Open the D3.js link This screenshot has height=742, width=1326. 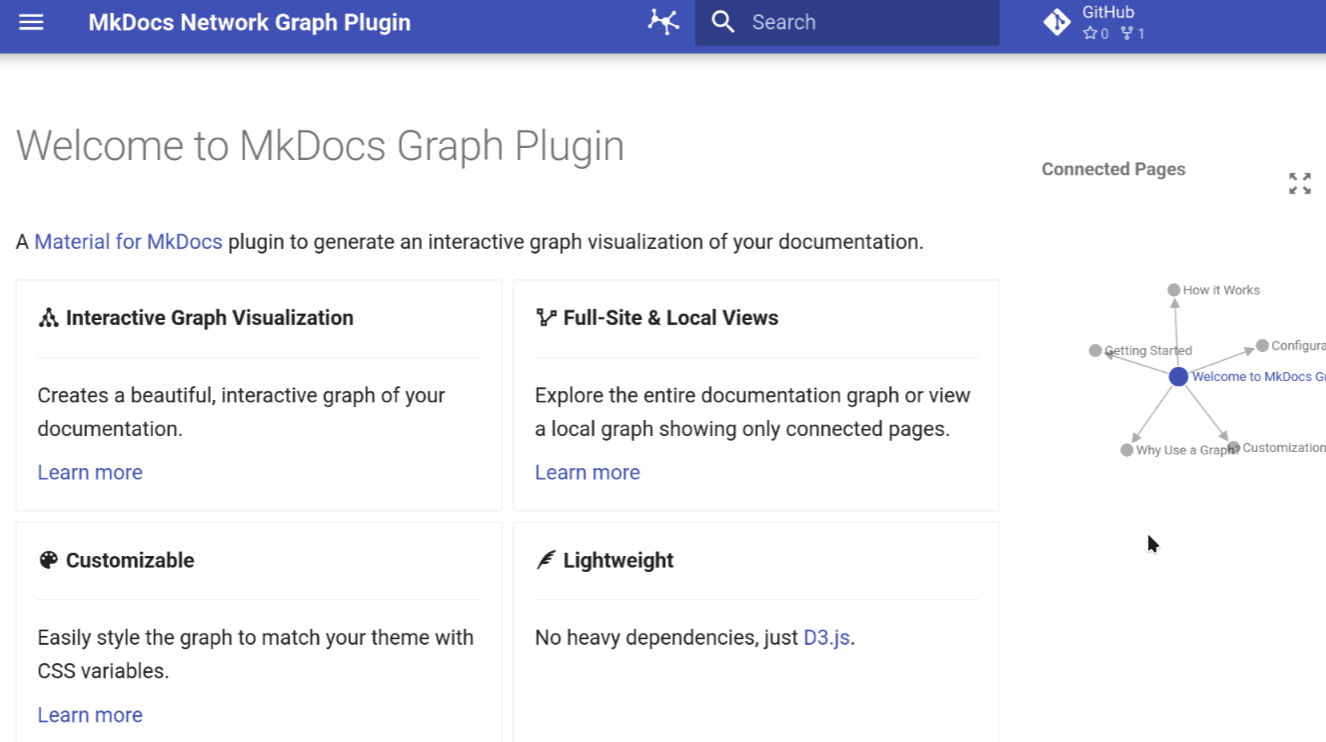click(x=826, y=638)
